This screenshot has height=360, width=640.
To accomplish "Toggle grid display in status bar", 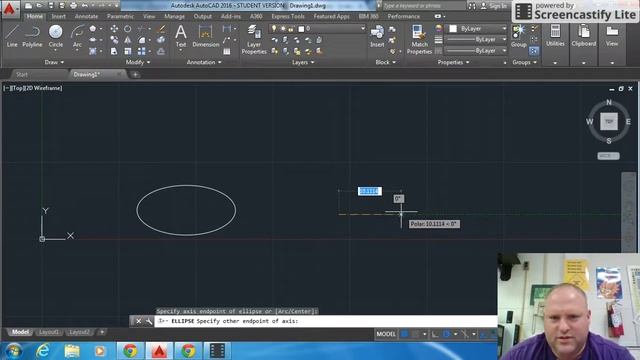I will pos(404,334).
